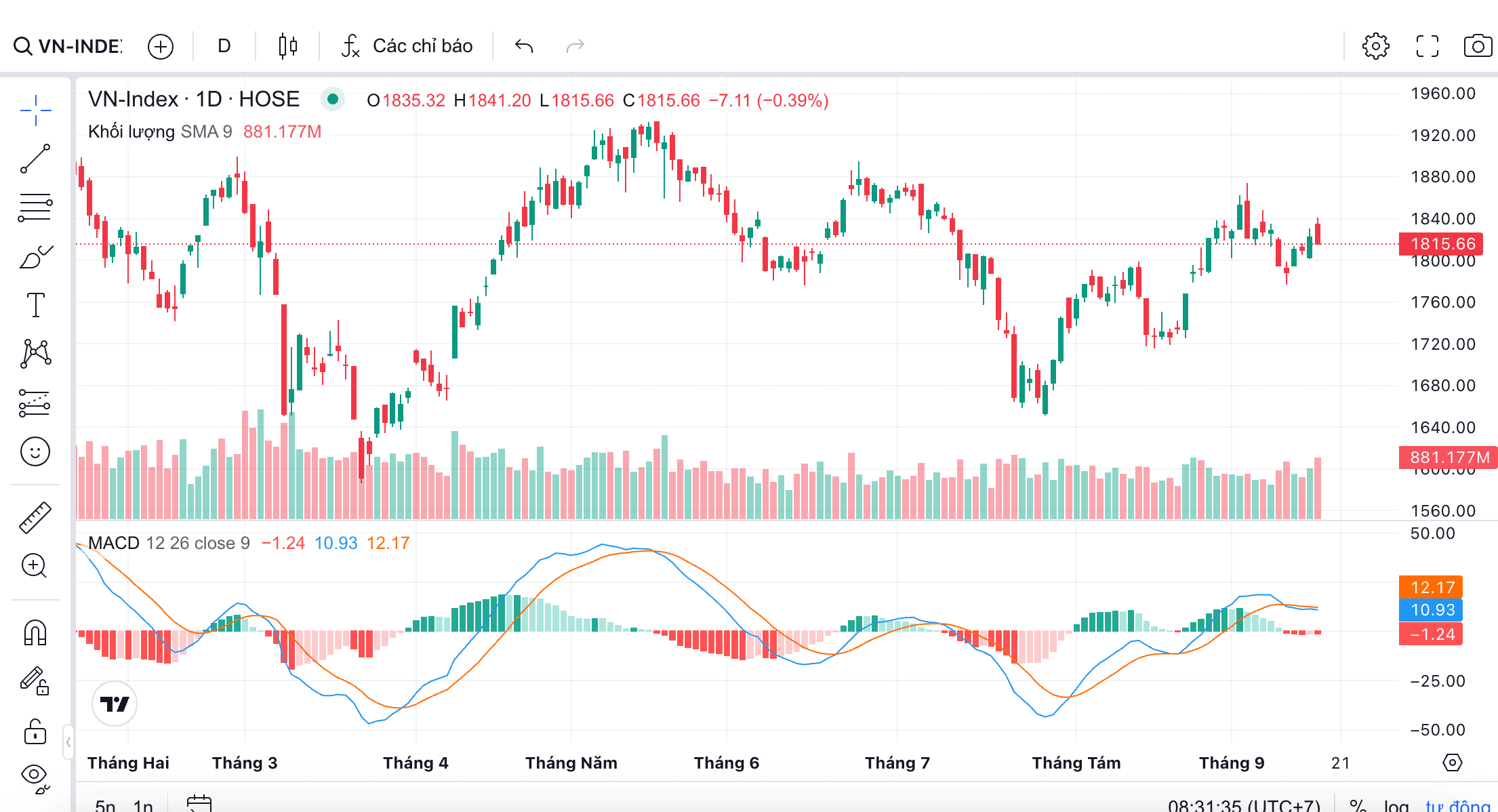This screenshot has height=812, width=1498.
Task: Open VN-INDEX symbol search
Action: click(x=68, y=46)
